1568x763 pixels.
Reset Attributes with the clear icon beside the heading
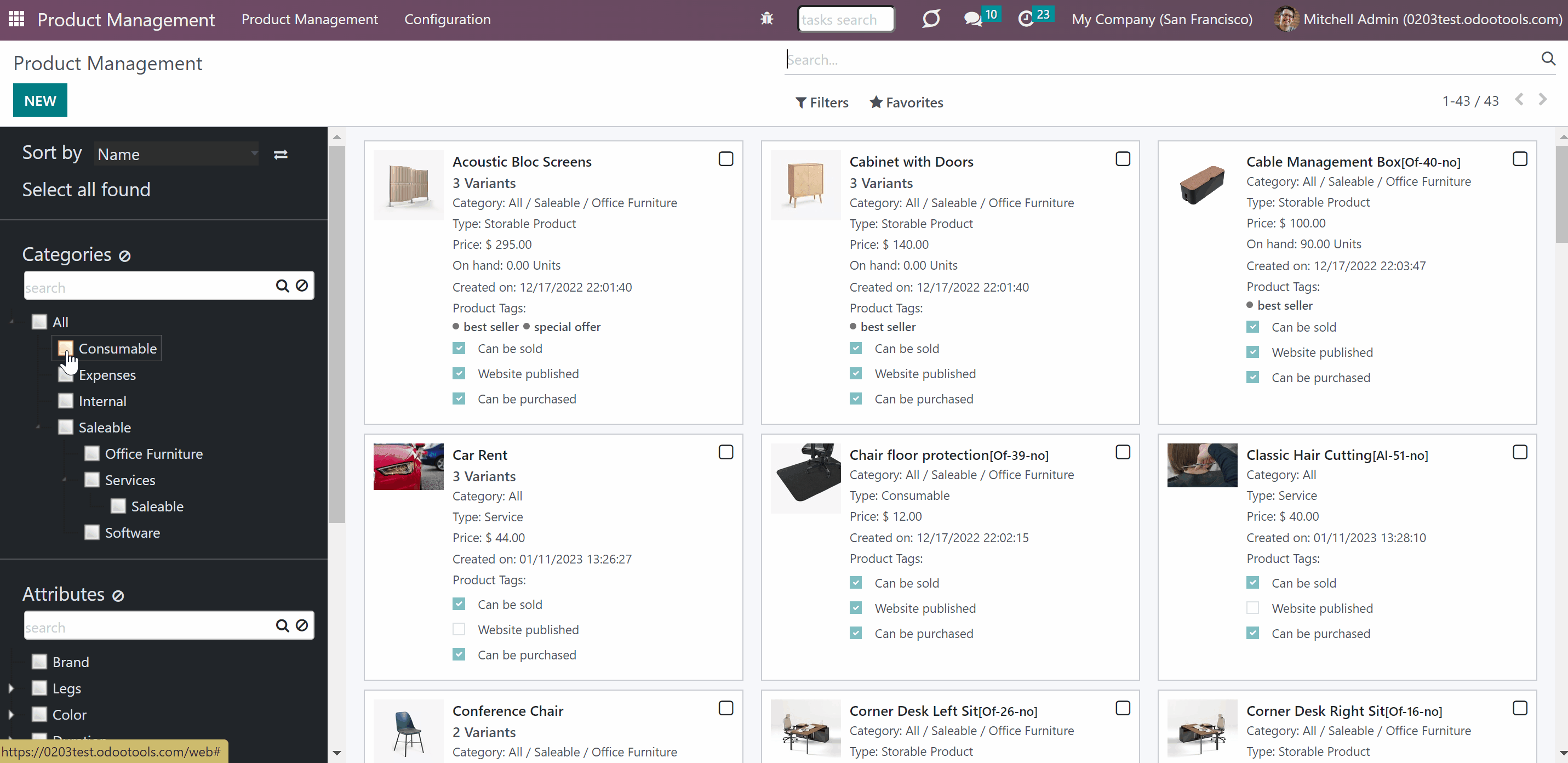(x=119, y=595)
